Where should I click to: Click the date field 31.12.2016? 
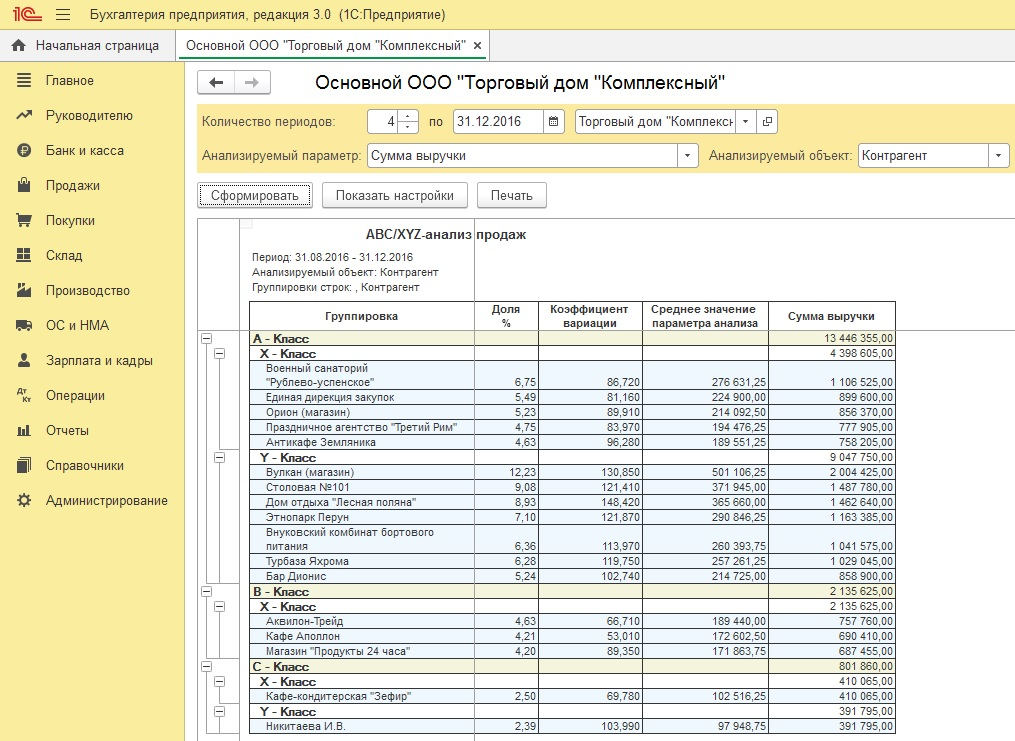pos(498,122)
